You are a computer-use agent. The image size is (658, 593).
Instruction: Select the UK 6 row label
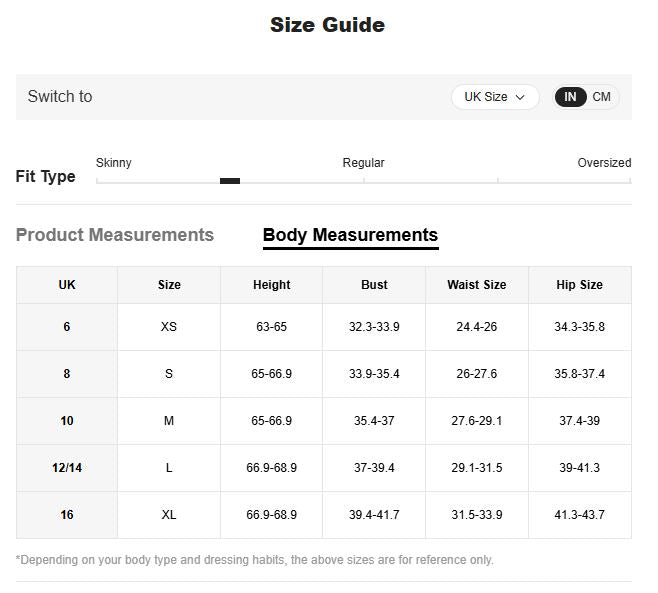(67, 327)
